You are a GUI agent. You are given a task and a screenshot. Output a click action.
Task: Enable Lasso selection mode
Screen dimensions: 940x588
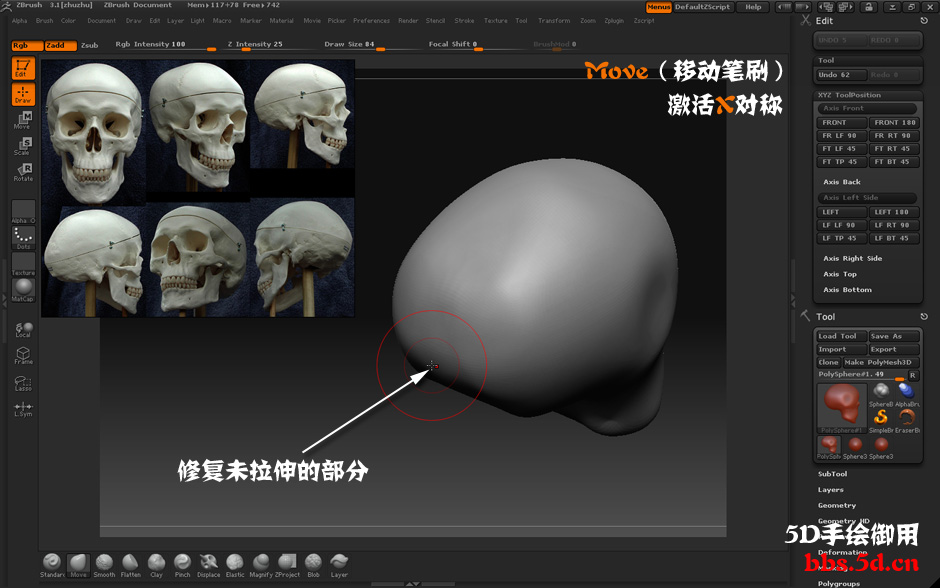click(x=23, y=383)
